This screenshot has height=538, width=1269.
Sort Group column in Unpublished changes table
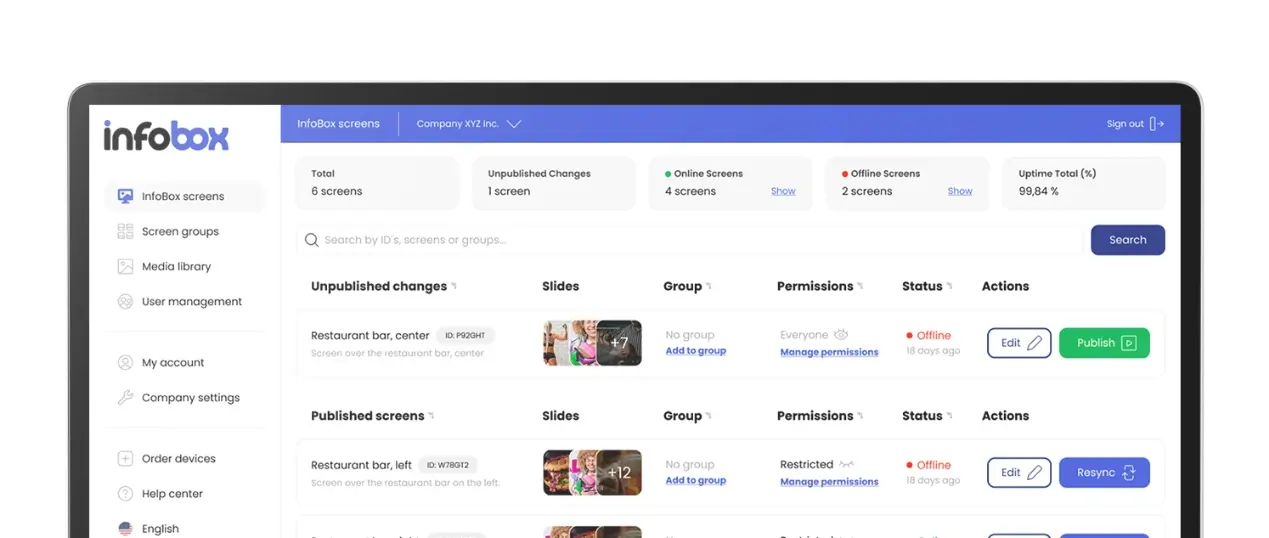click(709, 286)
